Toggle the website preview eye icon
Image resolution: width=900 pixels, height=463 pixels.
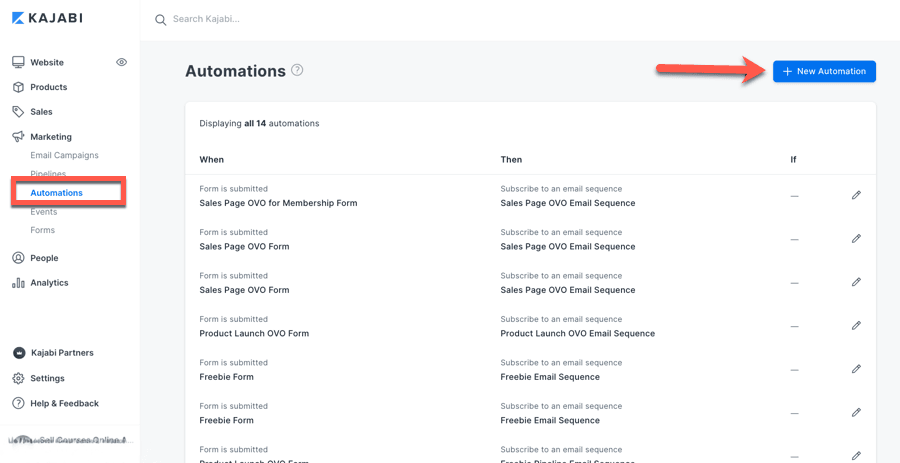point(121,62)
